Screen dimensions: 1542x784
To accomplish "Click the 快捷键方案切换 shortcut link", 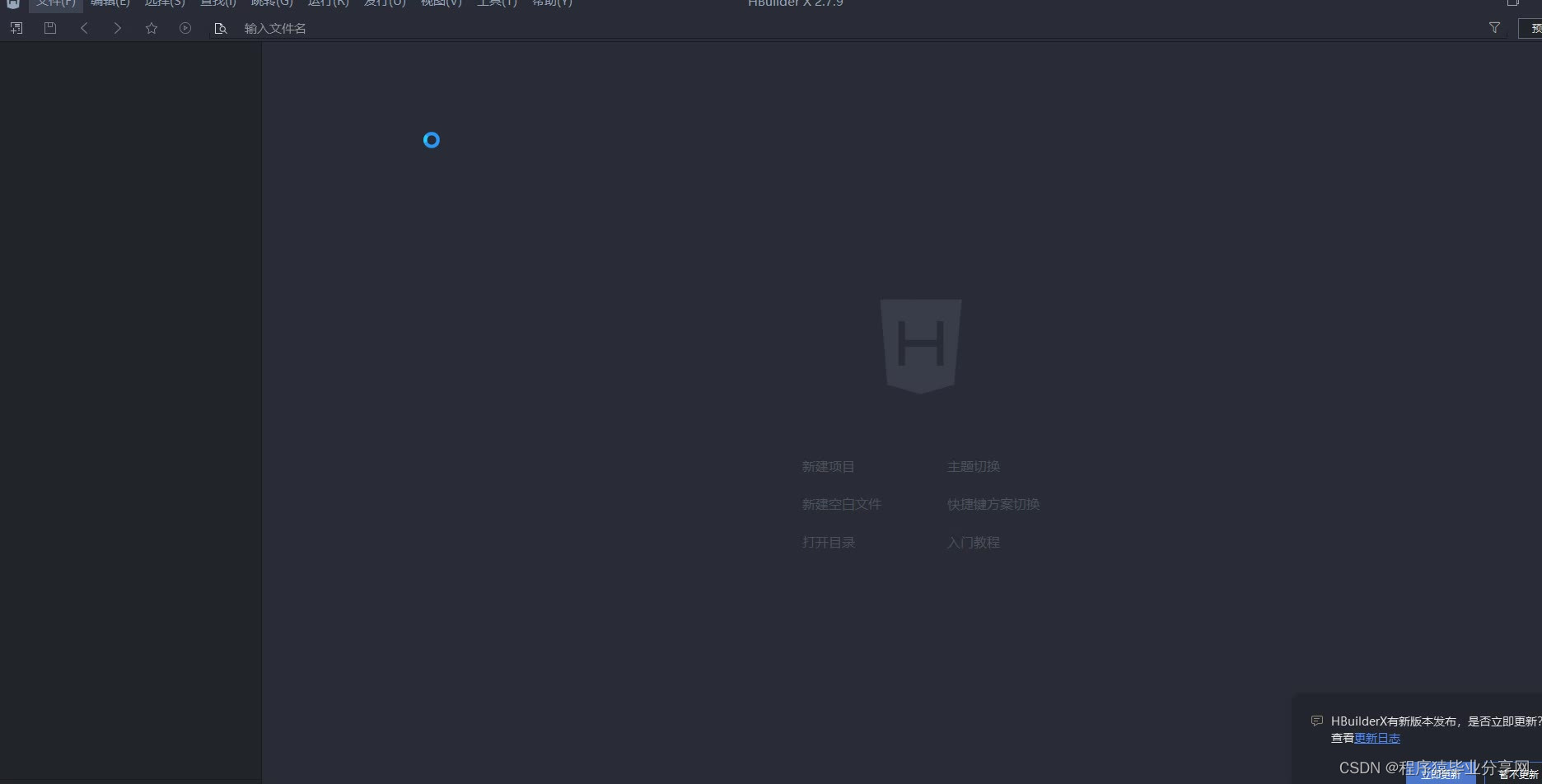I will [993, 504].
